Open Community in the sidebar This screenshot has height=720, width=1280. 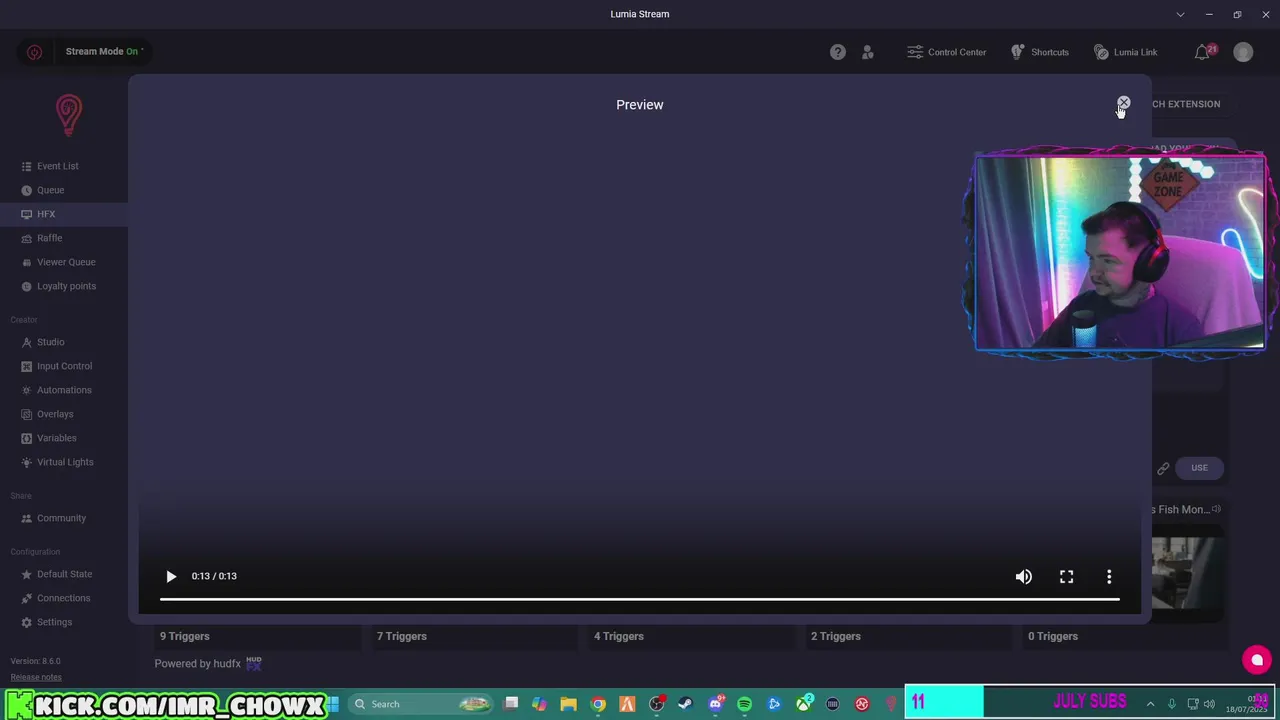61,518
